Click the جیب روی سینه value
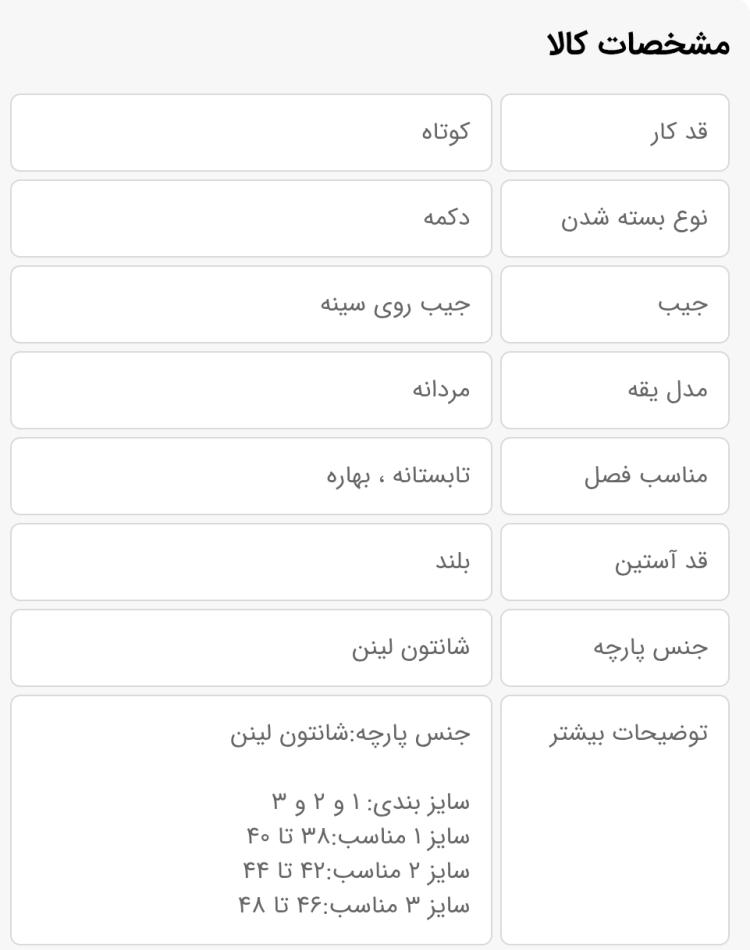The height and width of the screenshot is (950, 750). [395, 305]
